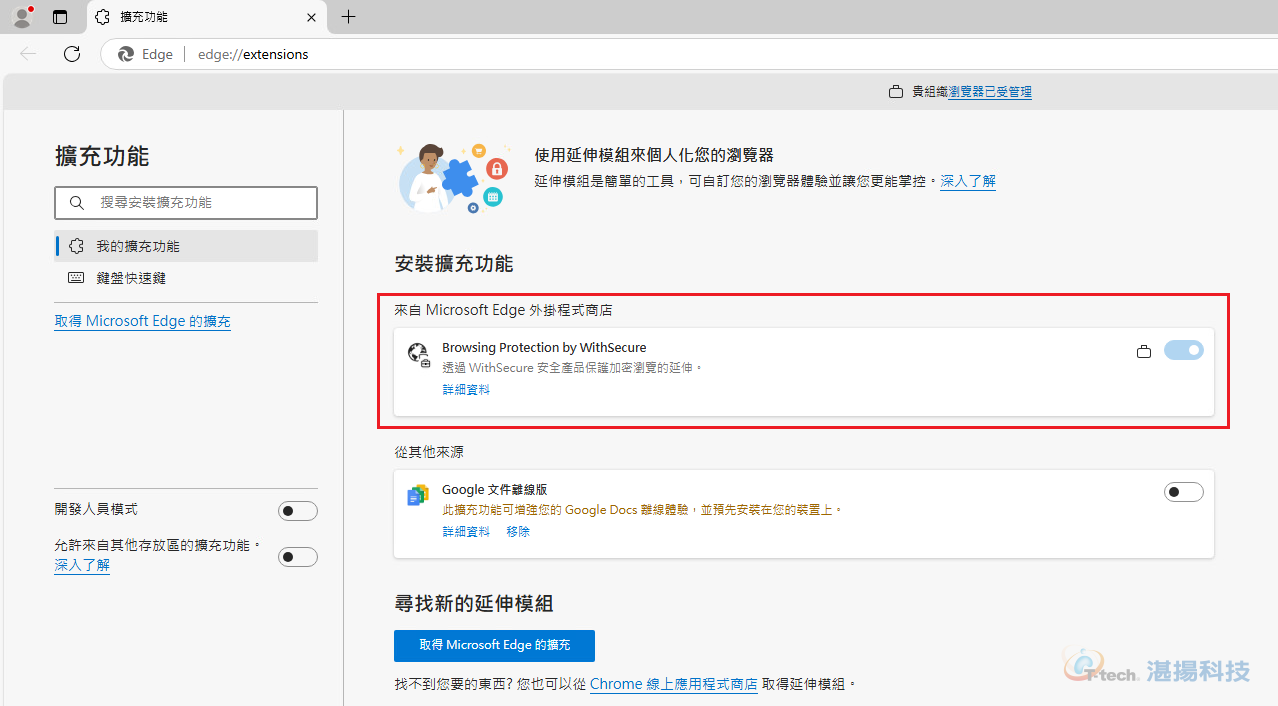The height and width of the screenshot is (706, 1278).
Task: Open 取得 Microsoft Edge 的擴充 sidebar link
Action: click(x=142, y=321)
